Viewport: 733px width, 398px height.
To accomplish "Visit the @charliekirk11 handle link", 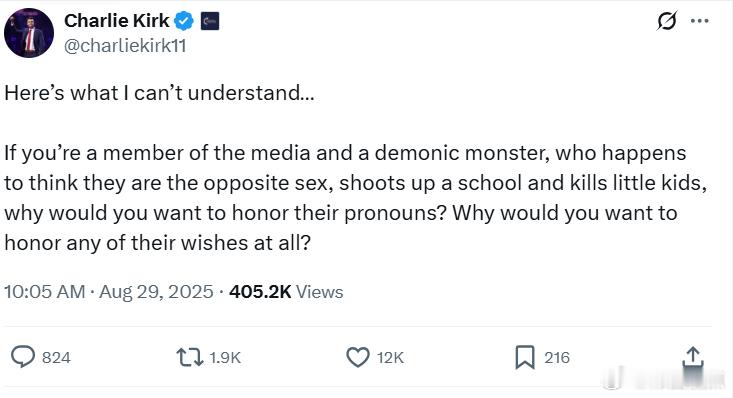I will 125,46.
